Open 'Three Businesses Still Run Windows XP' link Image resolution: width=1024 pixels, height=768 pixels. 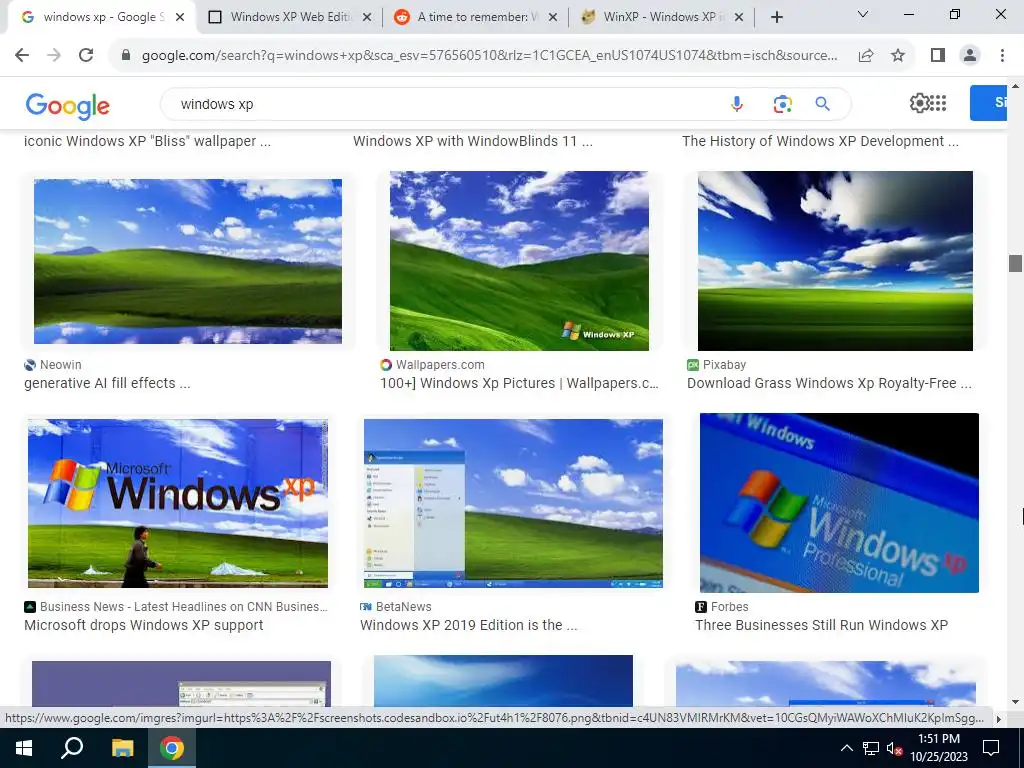tap(822, 625)
